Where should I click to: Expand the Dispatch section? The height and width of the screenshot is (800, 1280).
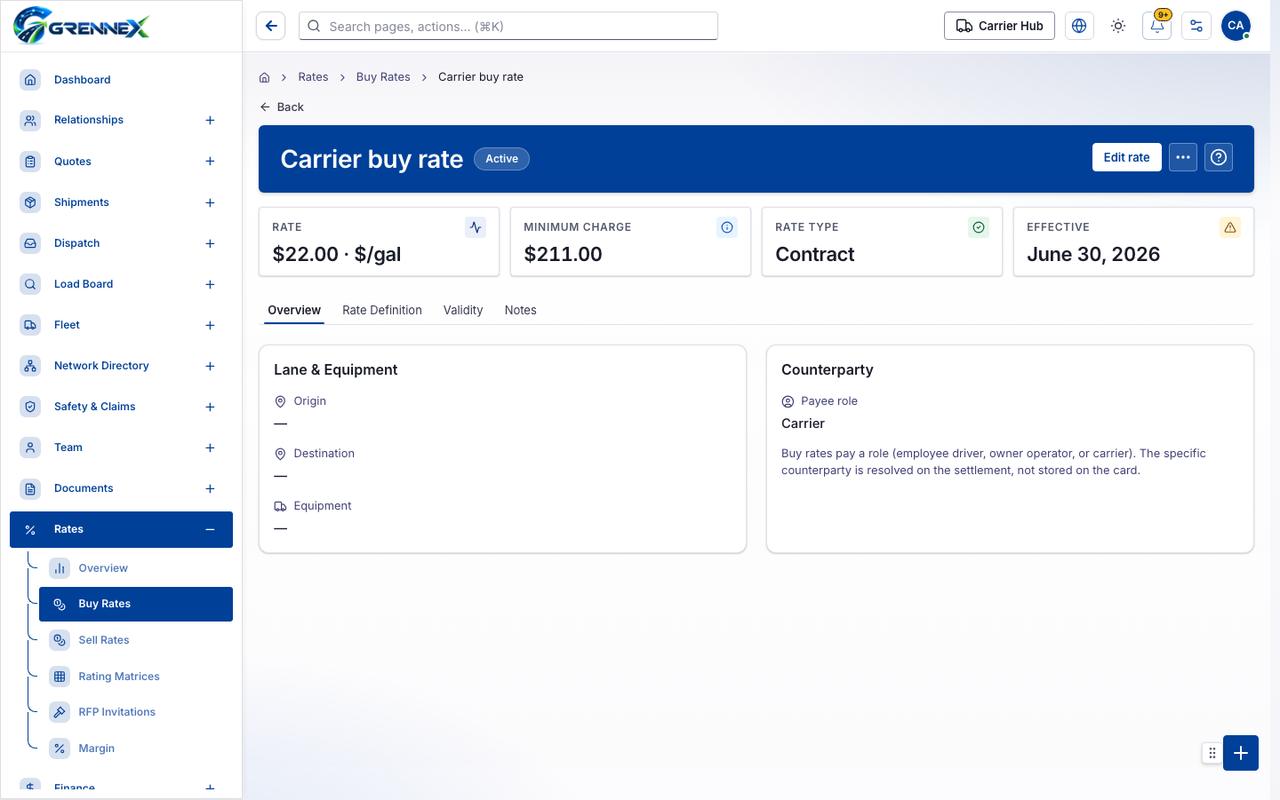(210, 243)
